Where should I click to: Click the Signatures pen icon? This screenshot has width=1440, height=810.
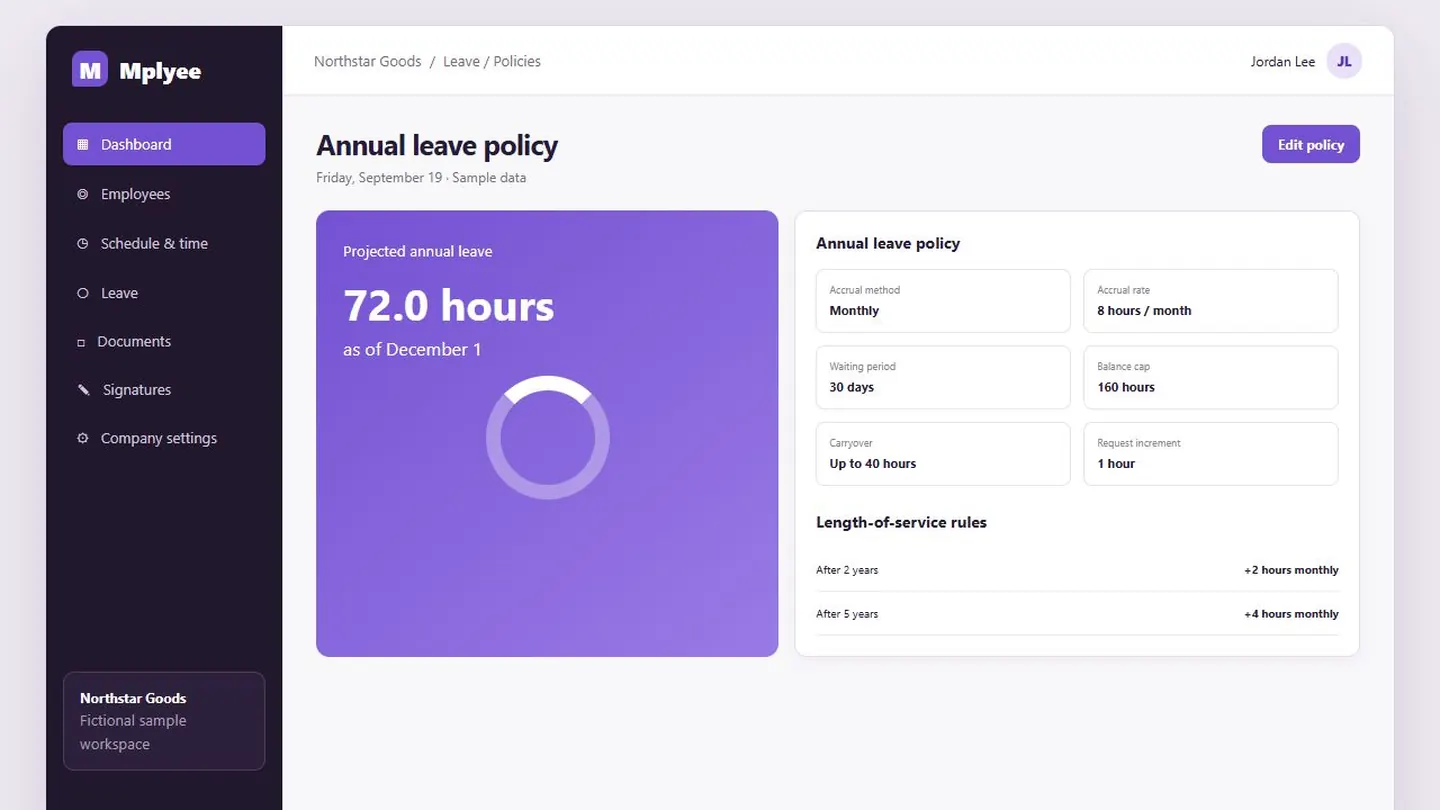[x=84, y=390]
